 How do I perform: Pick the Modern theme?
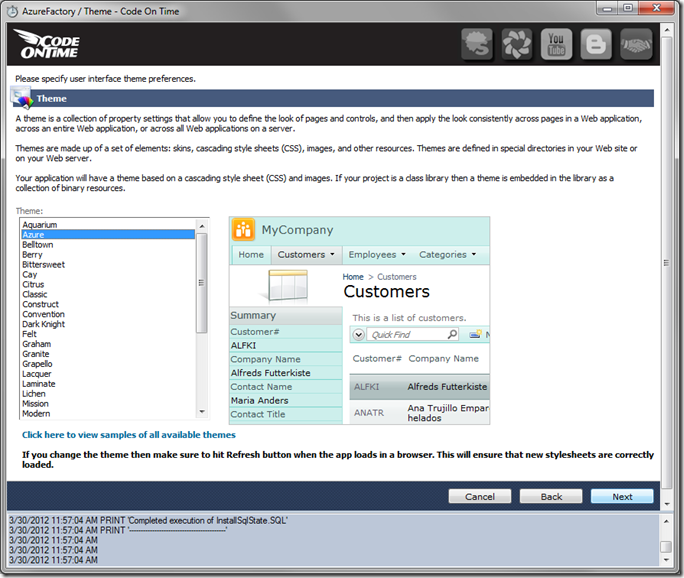point(108,414)
